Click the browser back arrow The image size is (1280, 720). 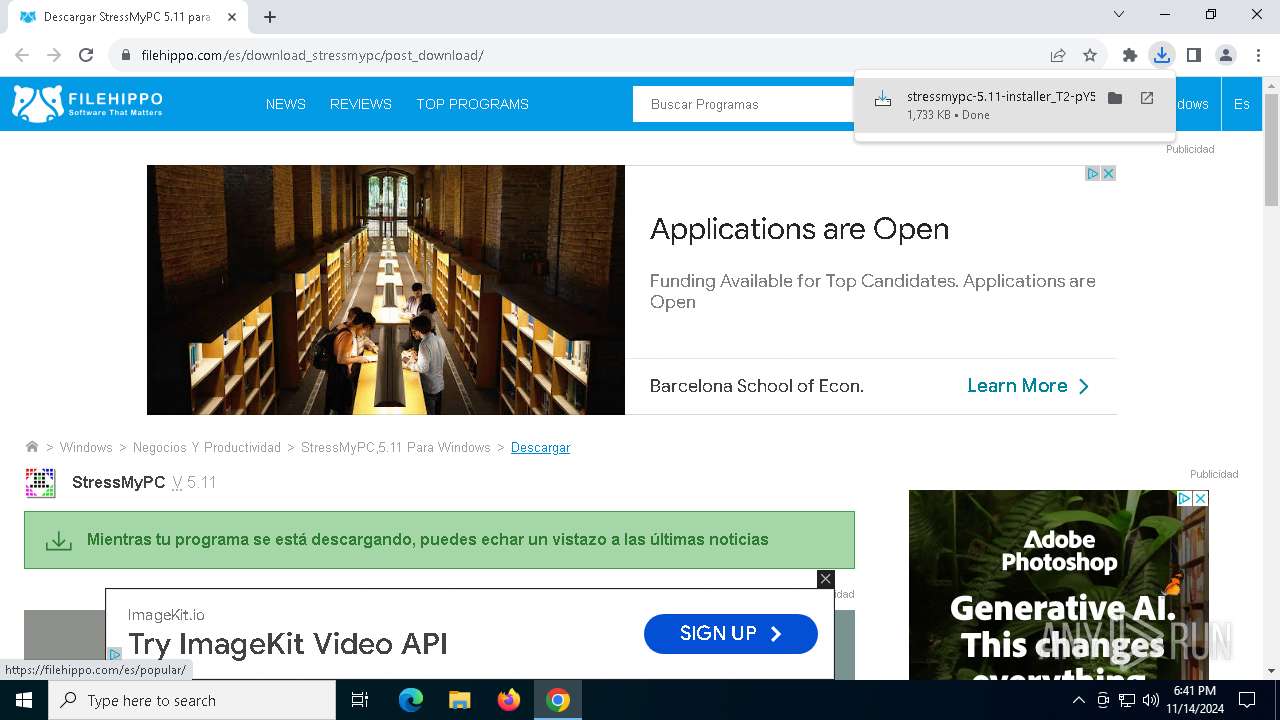[x=22, y=55]
